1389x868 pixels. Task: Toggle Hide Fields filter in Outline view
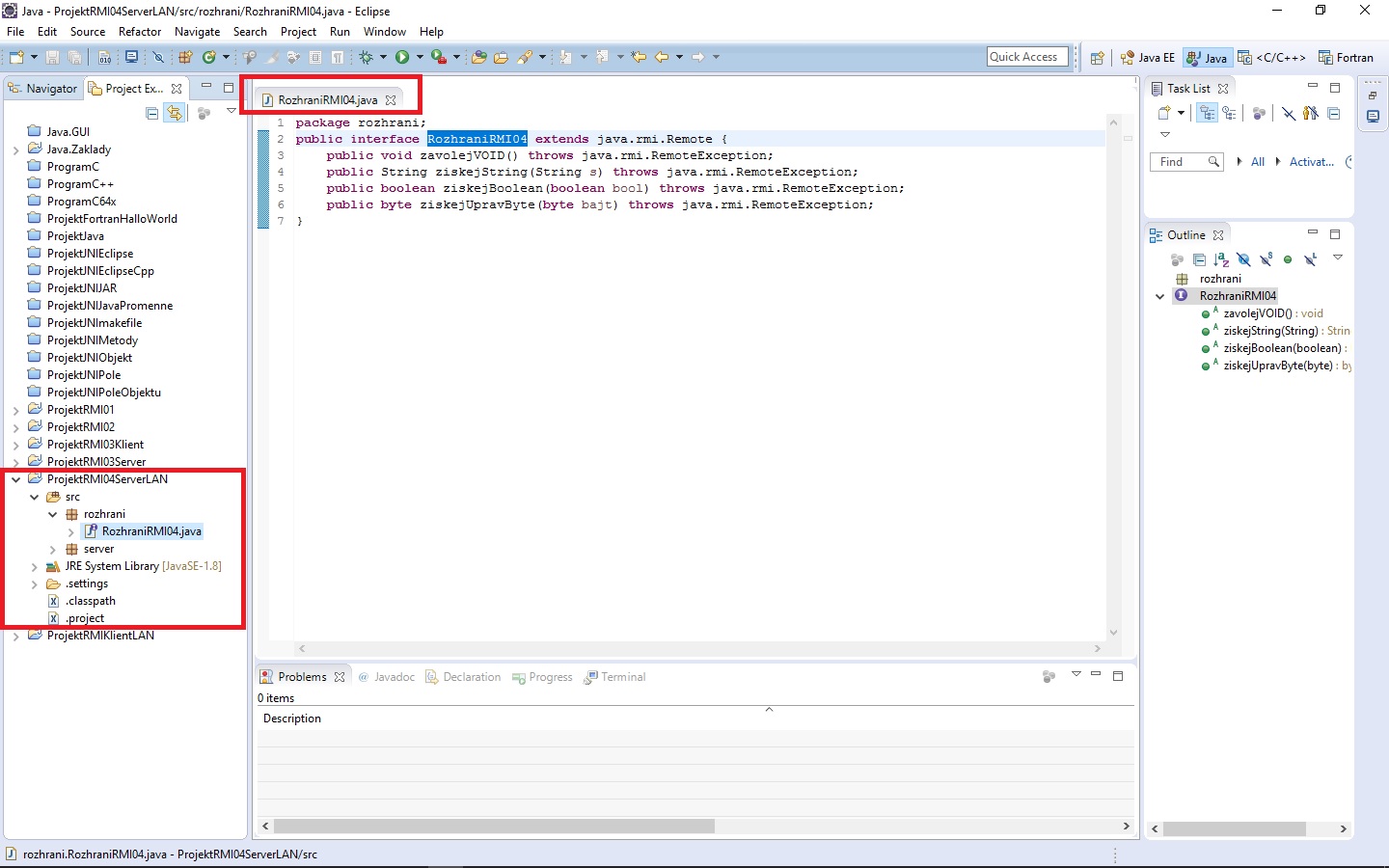coord(1243,259)
